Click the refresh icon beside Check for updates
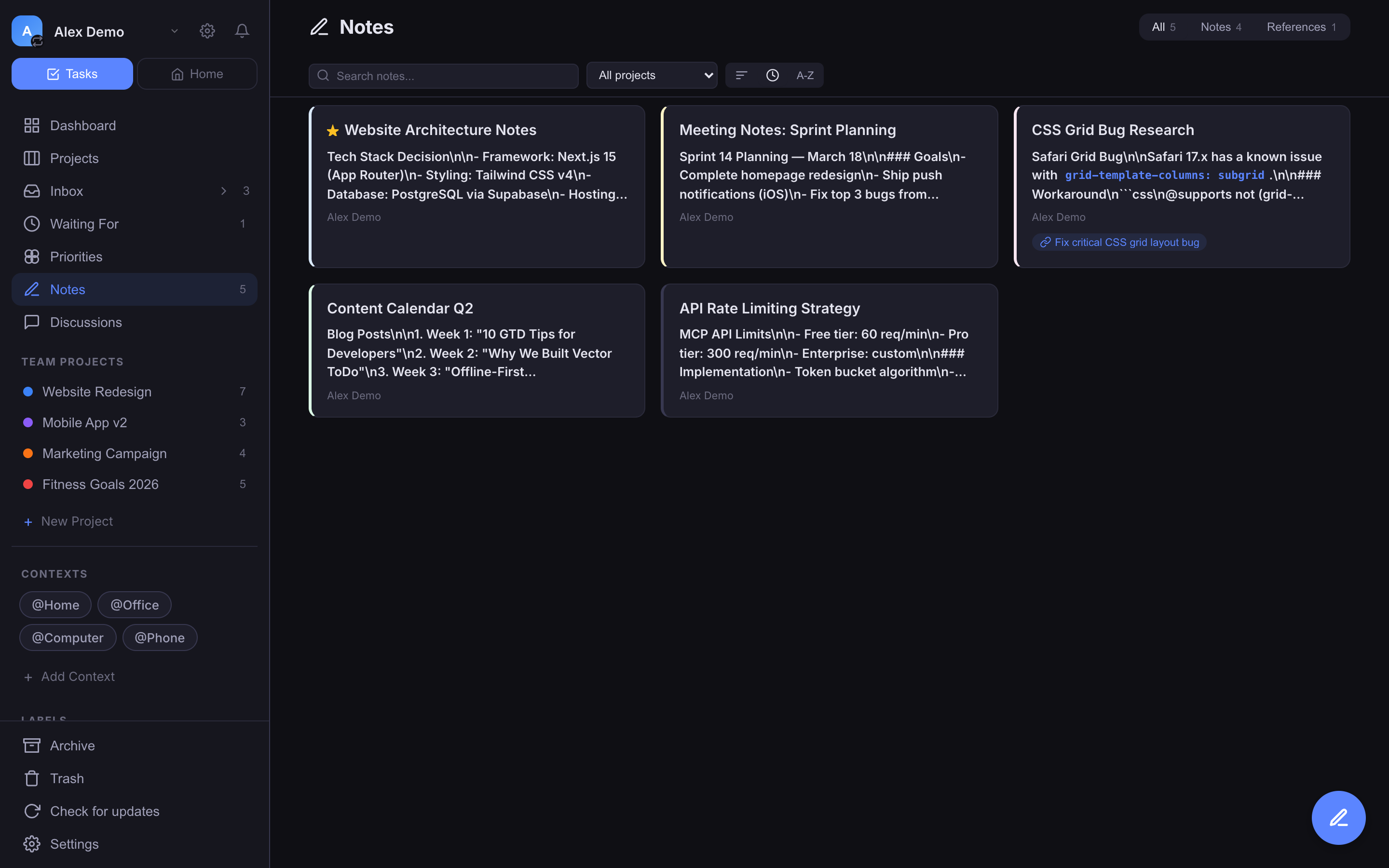 (31, 811)
